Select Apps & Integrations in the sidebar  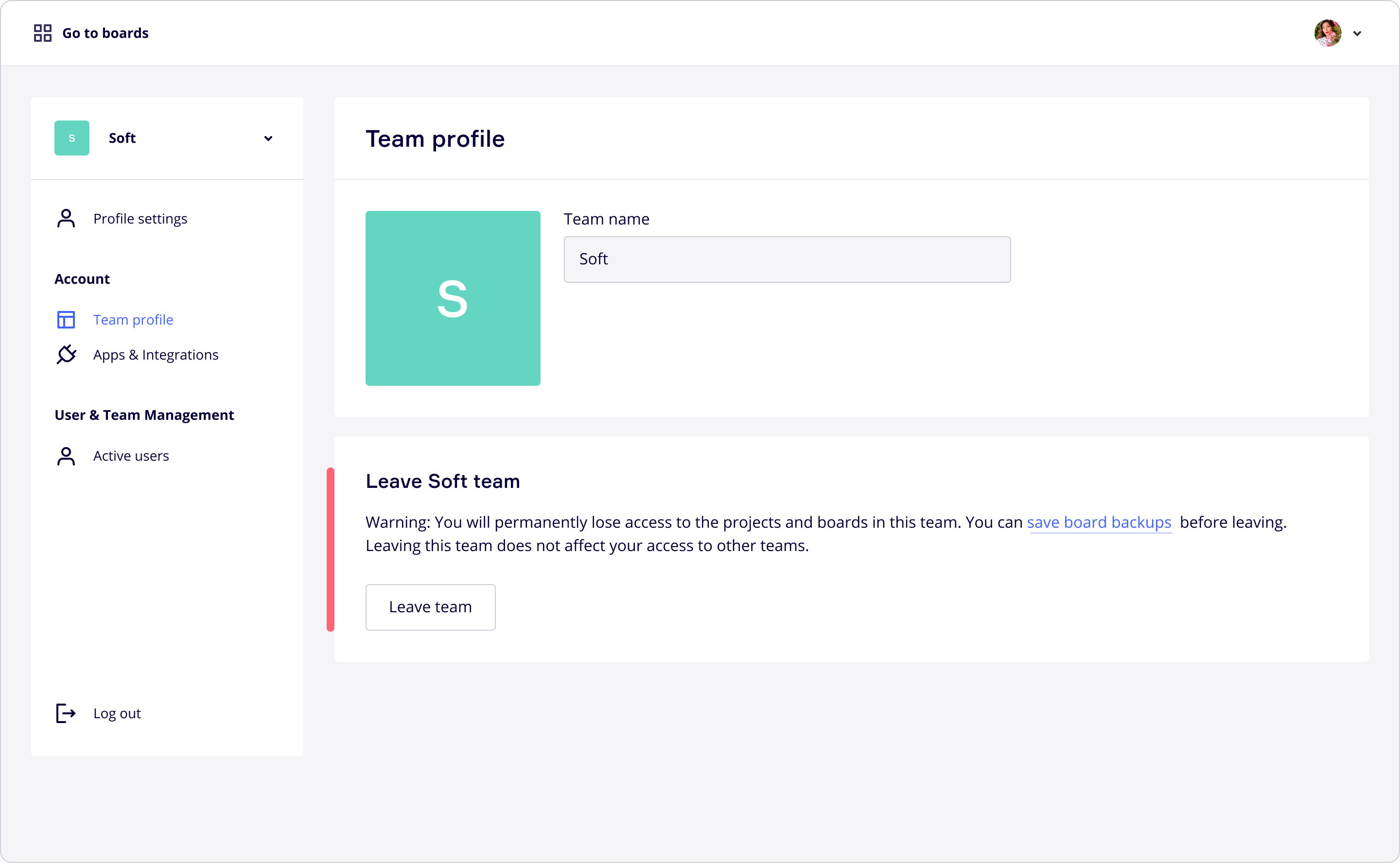156,354
